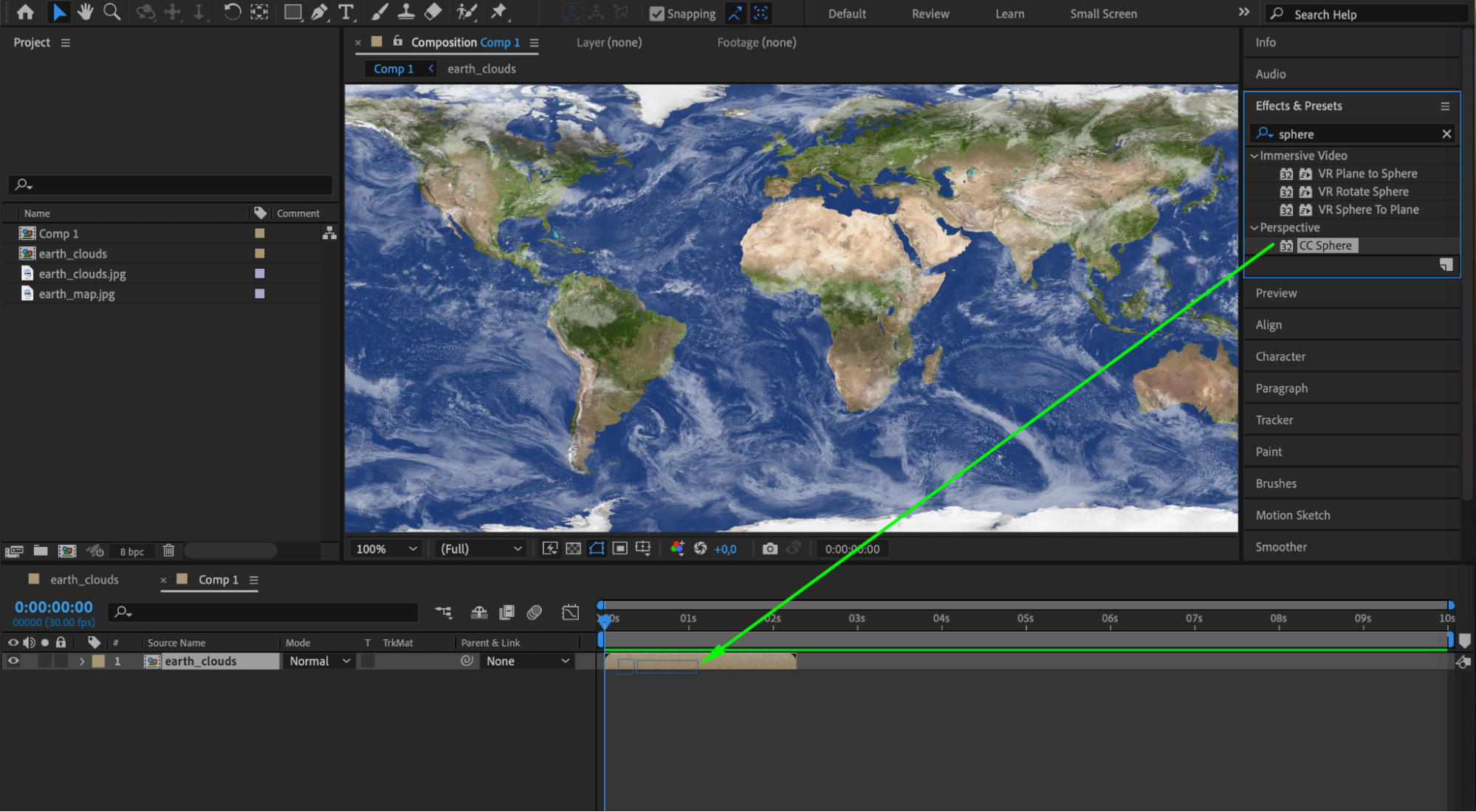
Task: Open the Normal blending mode dropdown
Action: coord(319,661)
